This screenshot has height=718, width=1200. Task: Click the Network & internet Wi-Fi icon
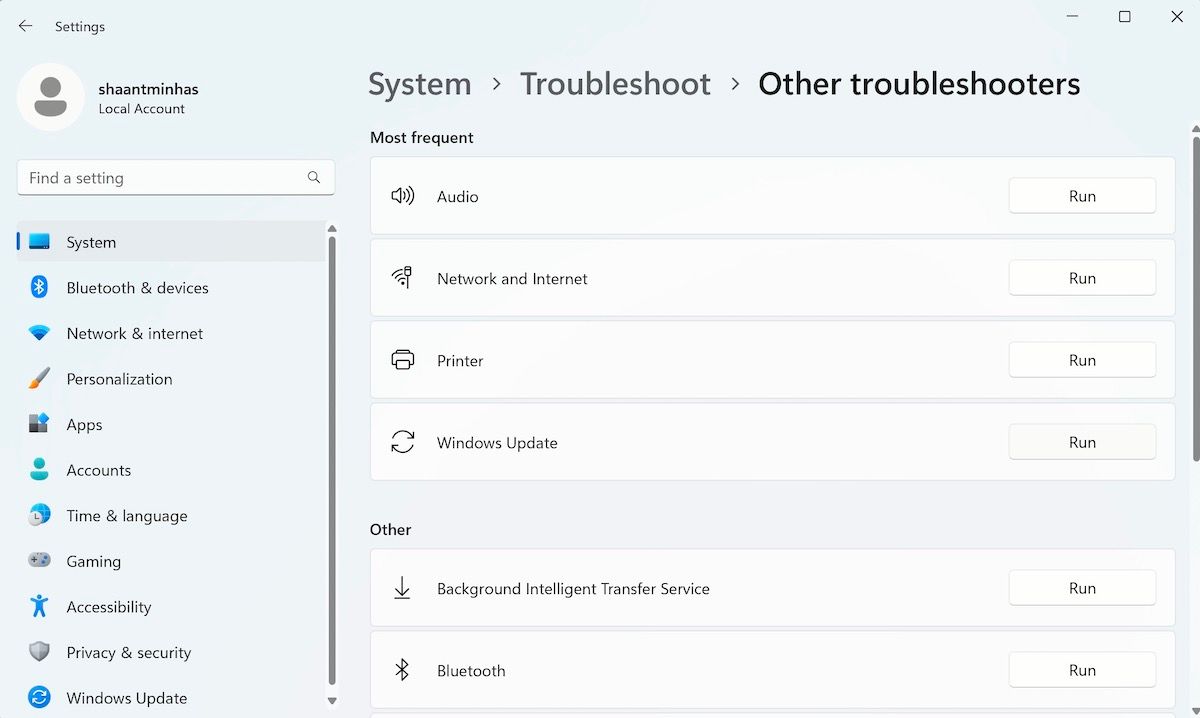[x=39, y=333]
